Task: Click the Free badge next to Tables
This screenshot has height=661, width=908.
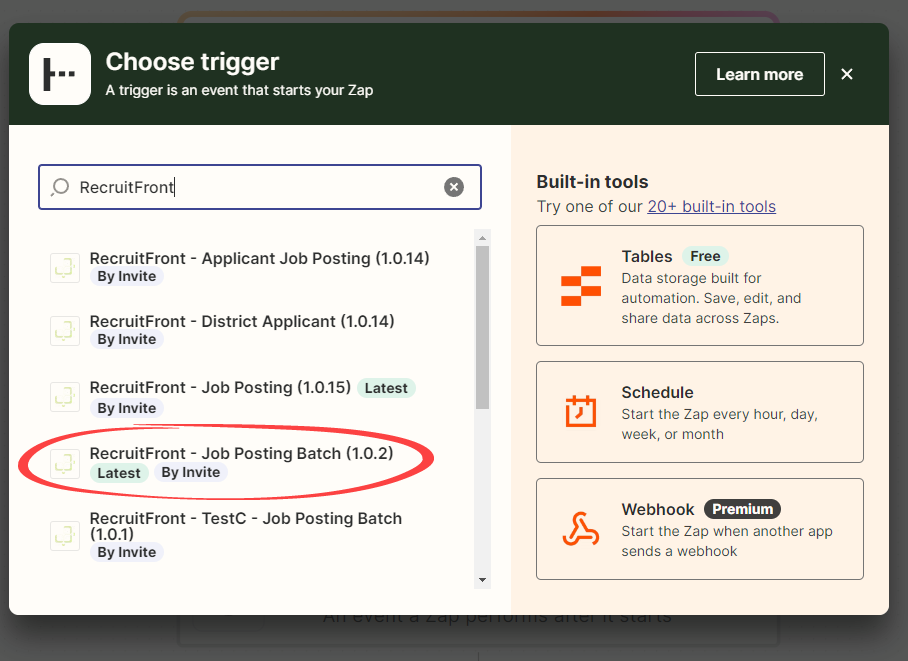Action: 705,256
